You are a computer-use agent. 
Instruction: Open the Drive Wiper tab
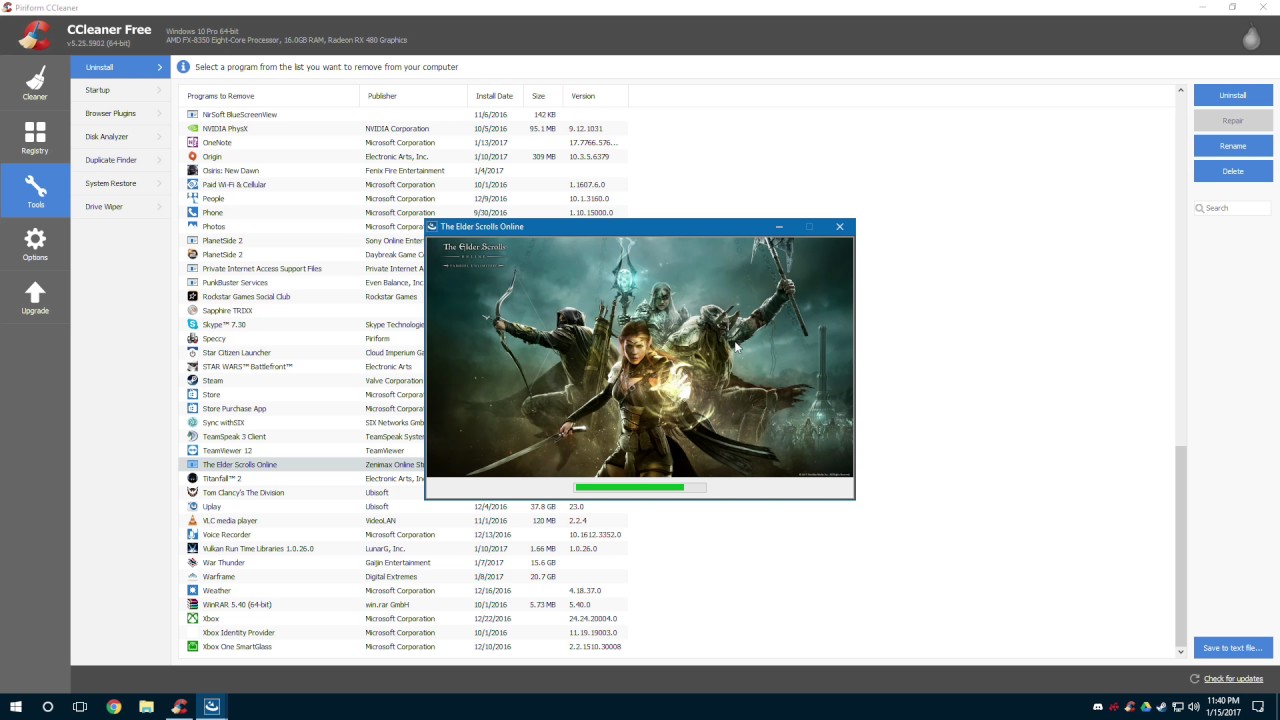120,206
